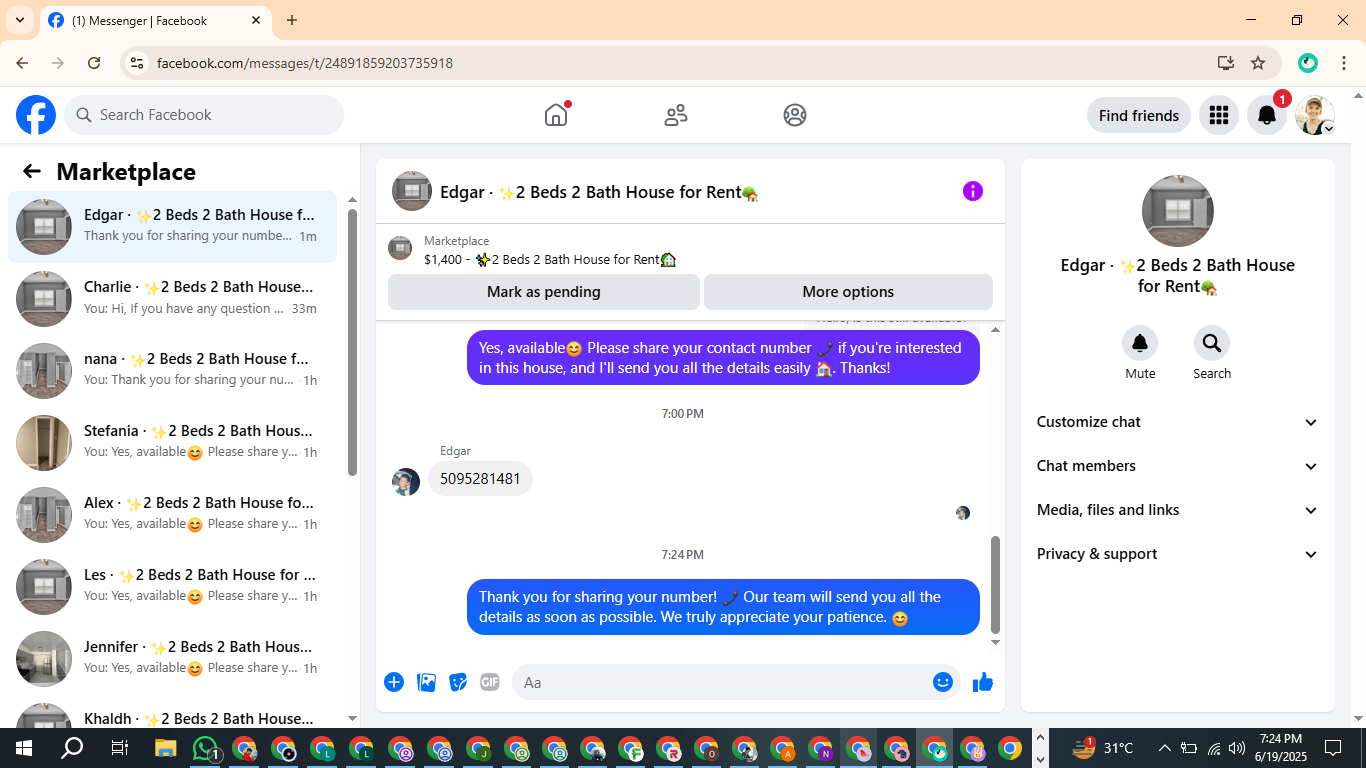
Task: Click the Facebook logo icon
Action: pos(36,115)
